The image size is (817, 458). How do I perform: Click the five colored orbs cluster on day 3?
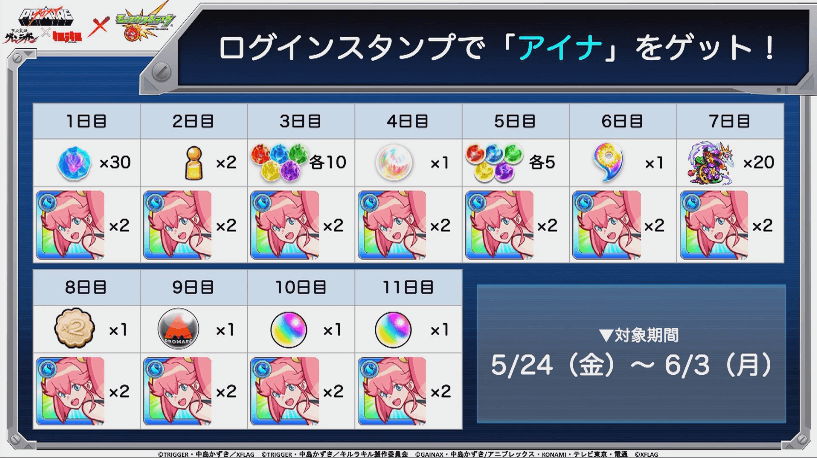click(279, 163)
